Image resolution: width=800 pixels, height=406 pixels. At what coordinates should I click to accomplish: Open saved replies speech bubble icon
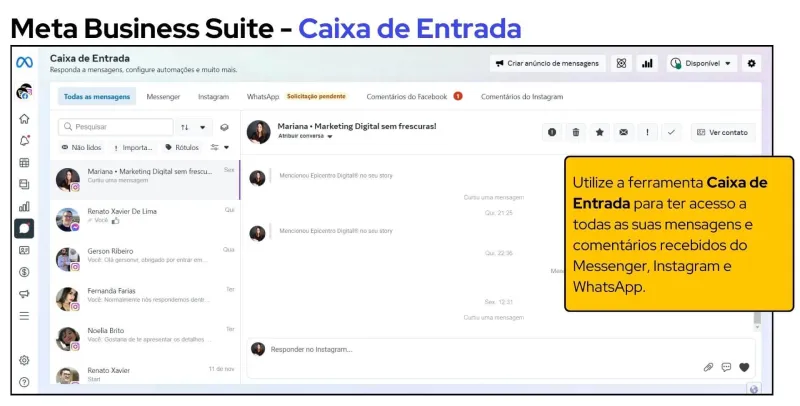pos(726,367)
